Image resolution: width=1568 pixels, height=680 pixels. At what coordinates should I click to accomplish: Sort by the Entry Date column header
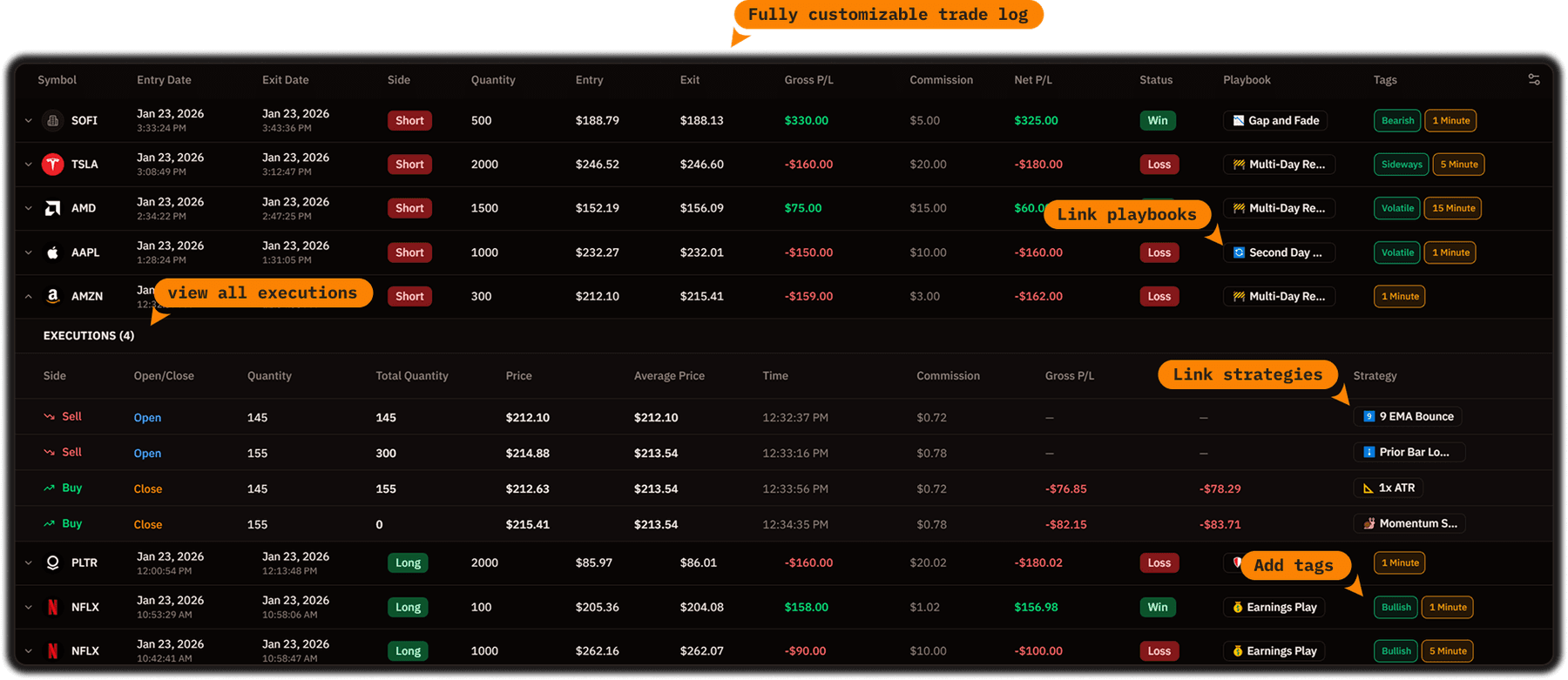pos(164,80)
